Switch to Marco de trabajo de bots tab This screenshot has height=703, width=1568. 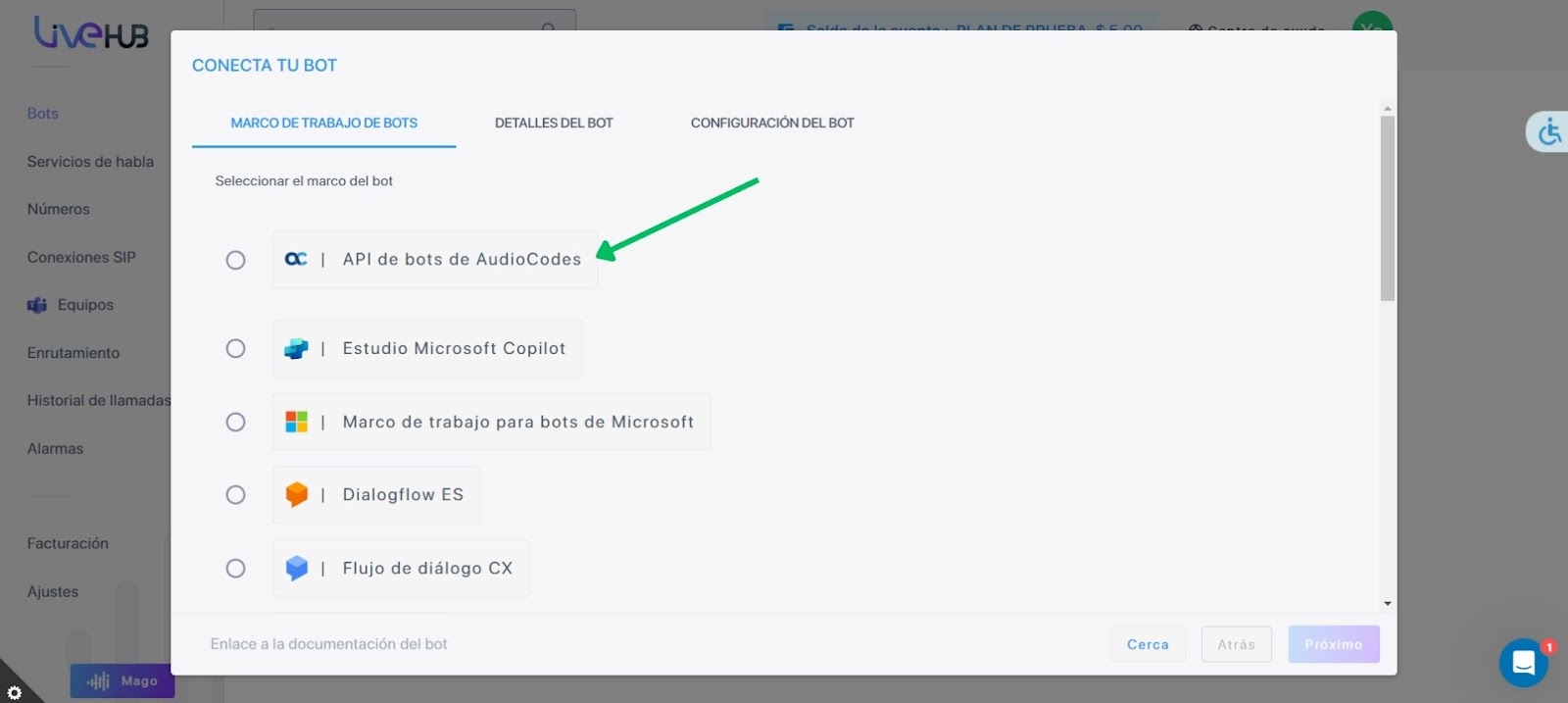tap(323, 123)
